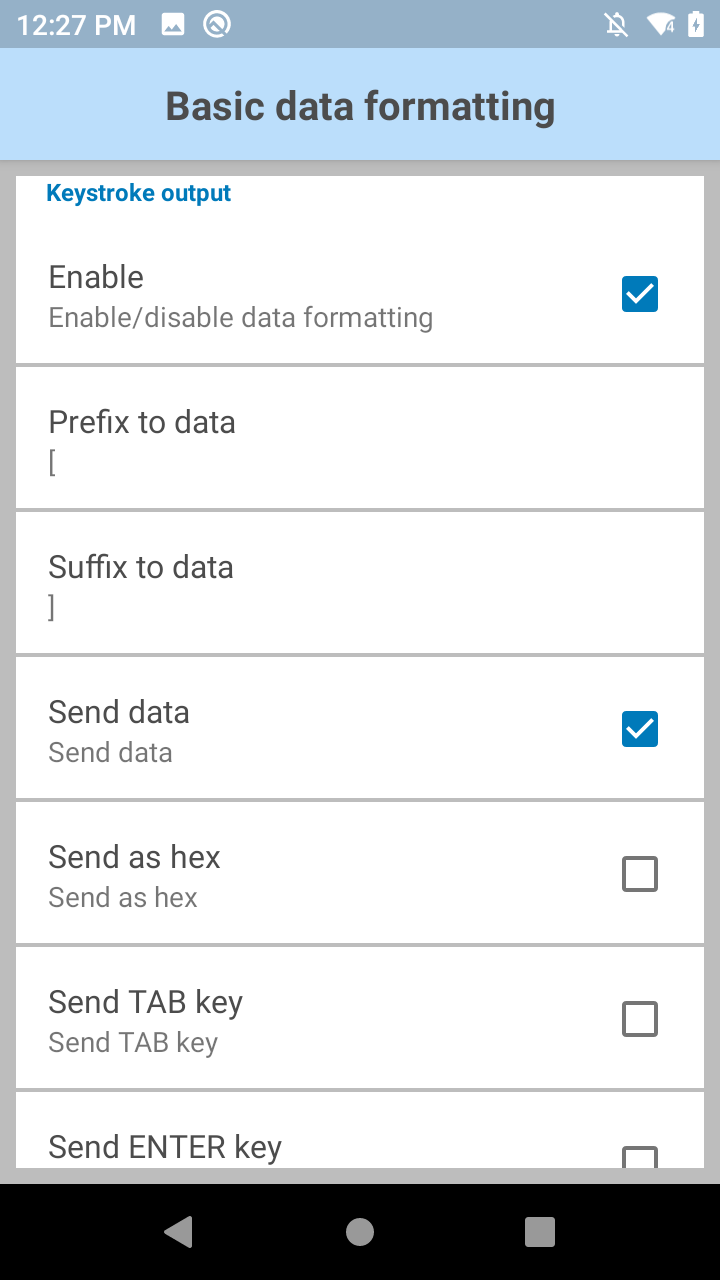Check the Send as hex checkbox
Viewport: 720px width, 1280px height.
coord(640,874)
